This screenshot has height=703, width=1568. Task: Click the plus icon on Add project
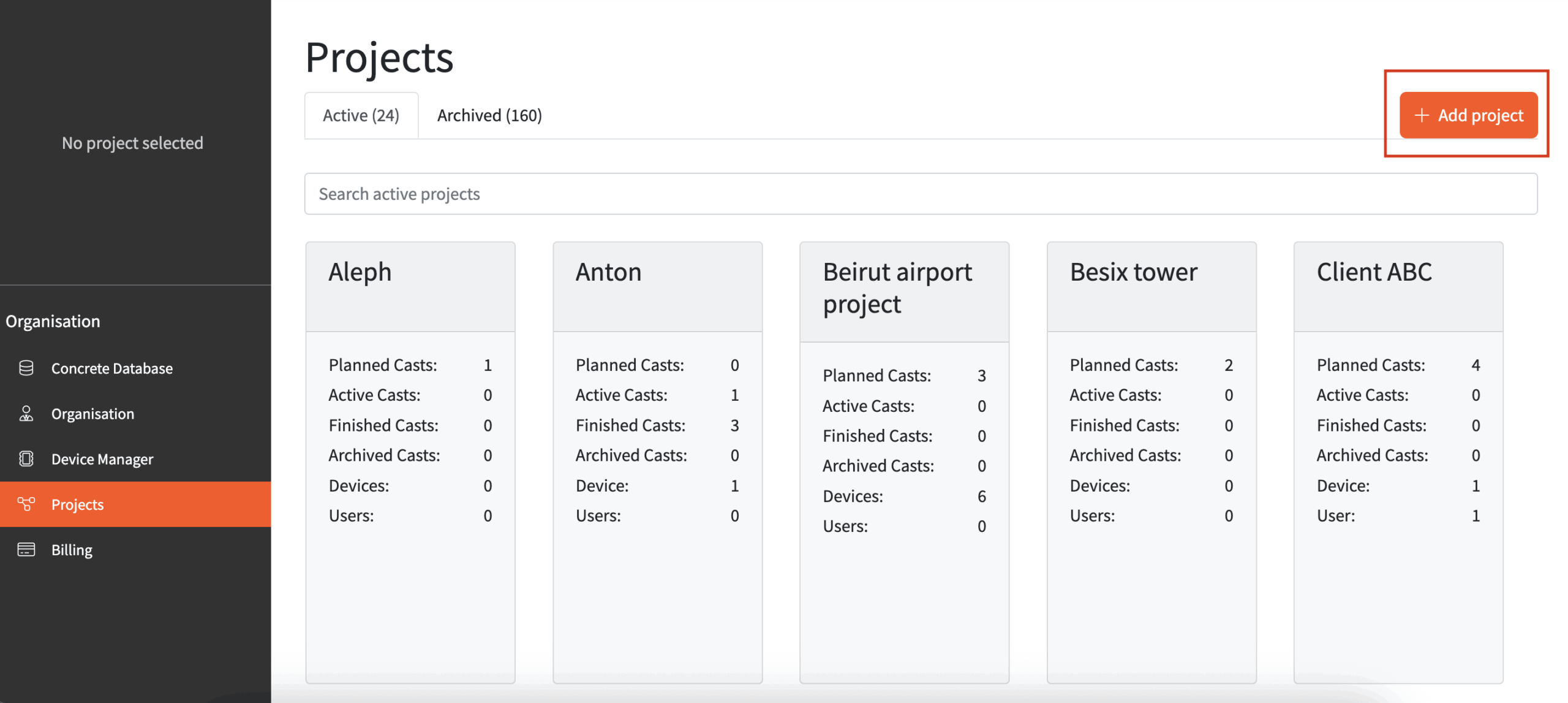[x=1421, y=115]
